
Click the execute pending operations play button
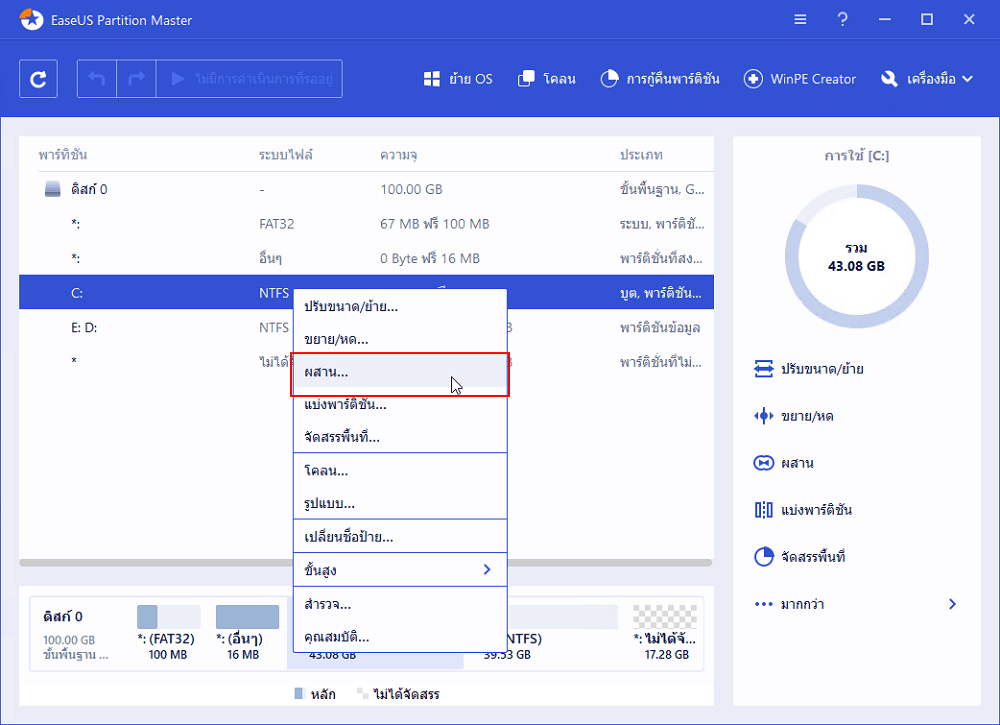pos(249,79)
